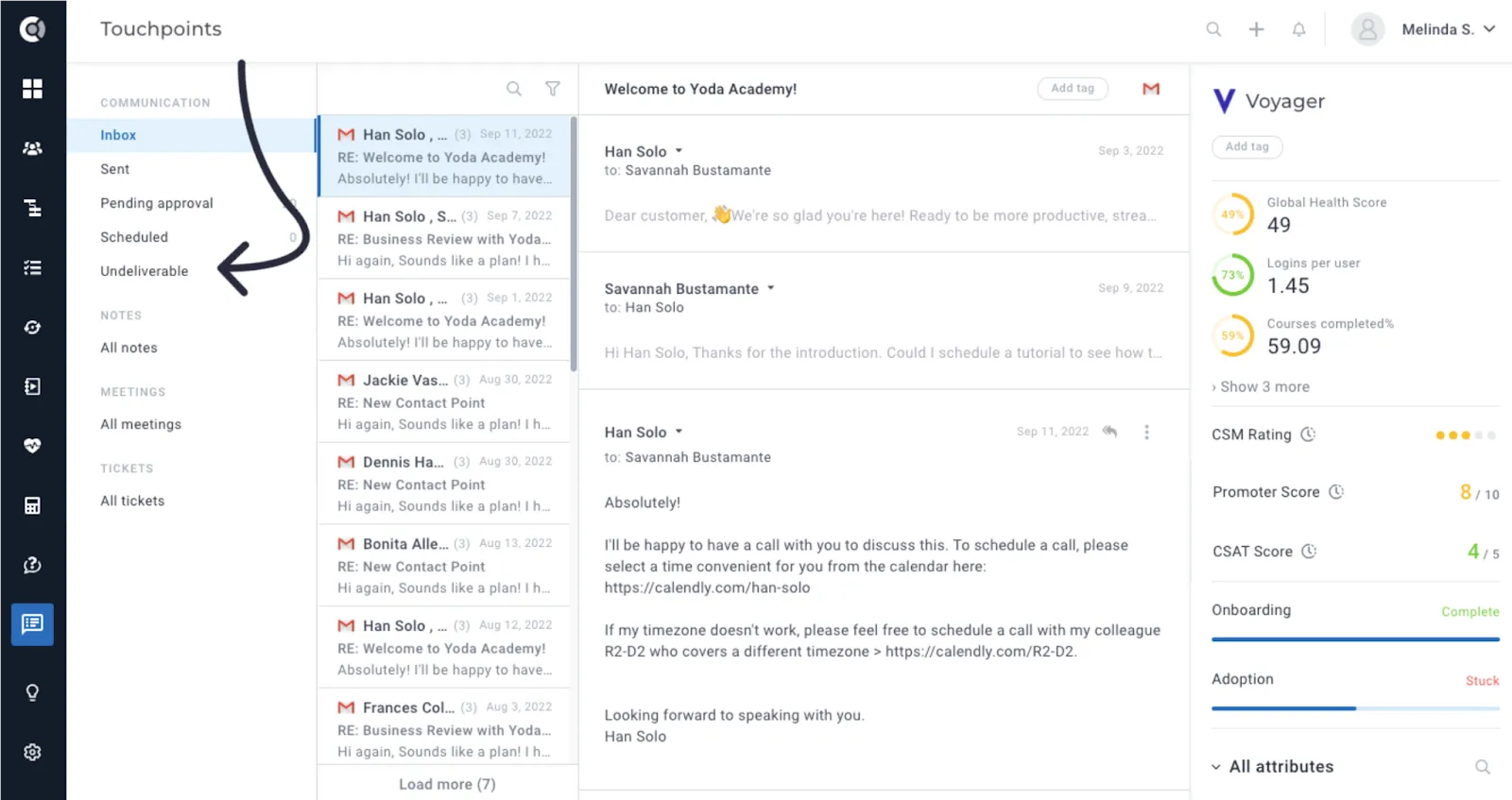Open history clock next to CSM Rating
Screen dimensions: 1512x800
click(1308, 434)
